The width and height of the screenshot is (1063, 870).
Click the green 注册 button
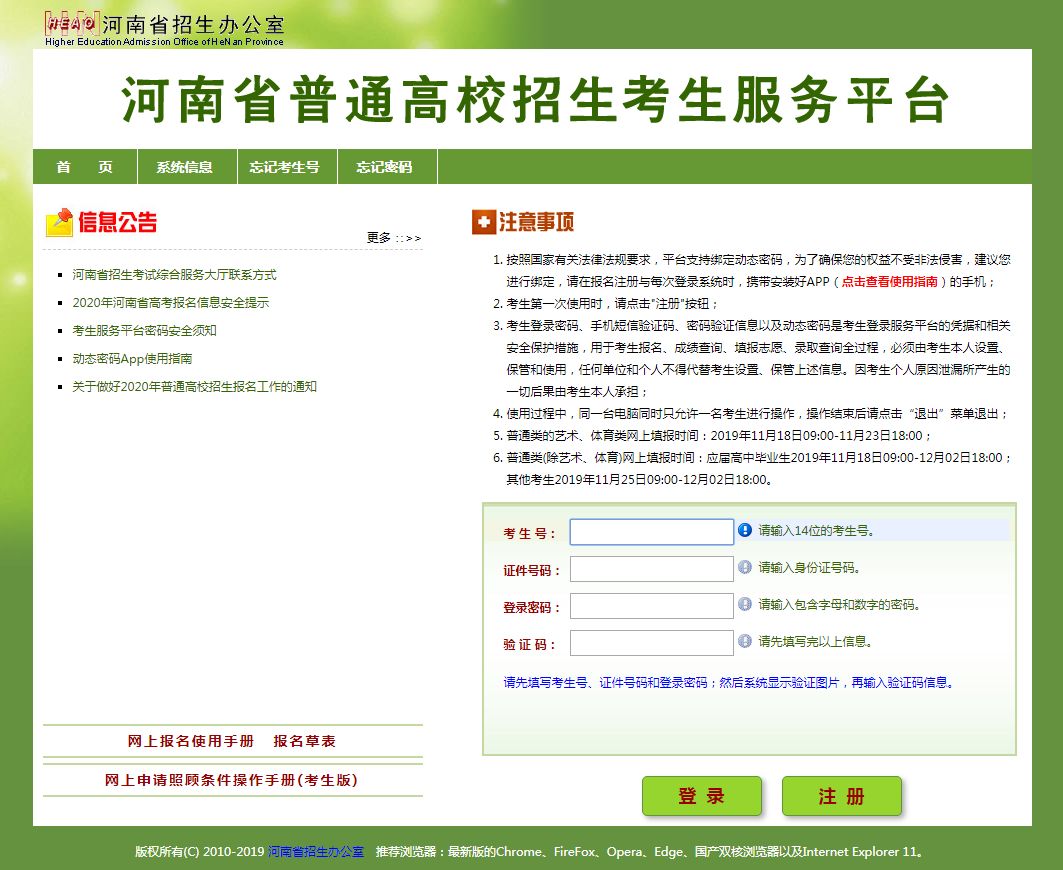(x=841, y=796)
